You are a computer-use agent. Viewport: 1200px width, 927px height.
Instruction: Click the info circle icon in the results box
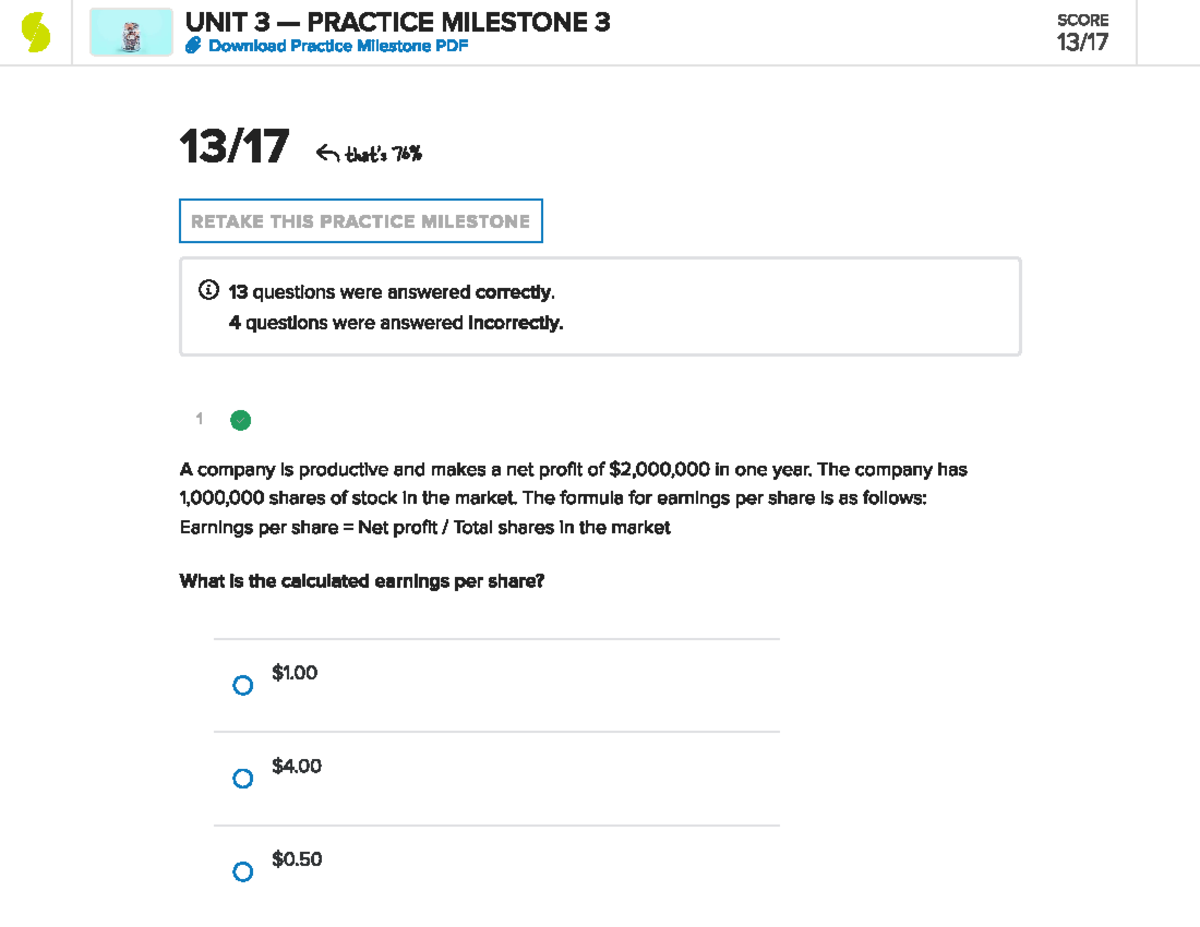point(208,291)
